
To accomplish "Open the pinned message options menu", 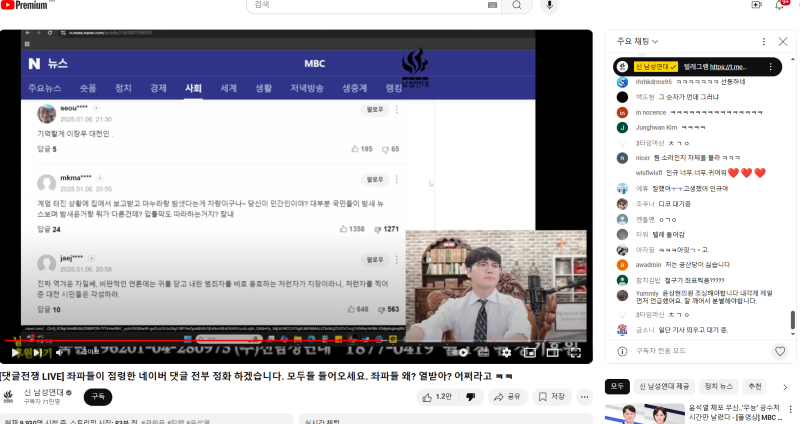I will [770, 67].
